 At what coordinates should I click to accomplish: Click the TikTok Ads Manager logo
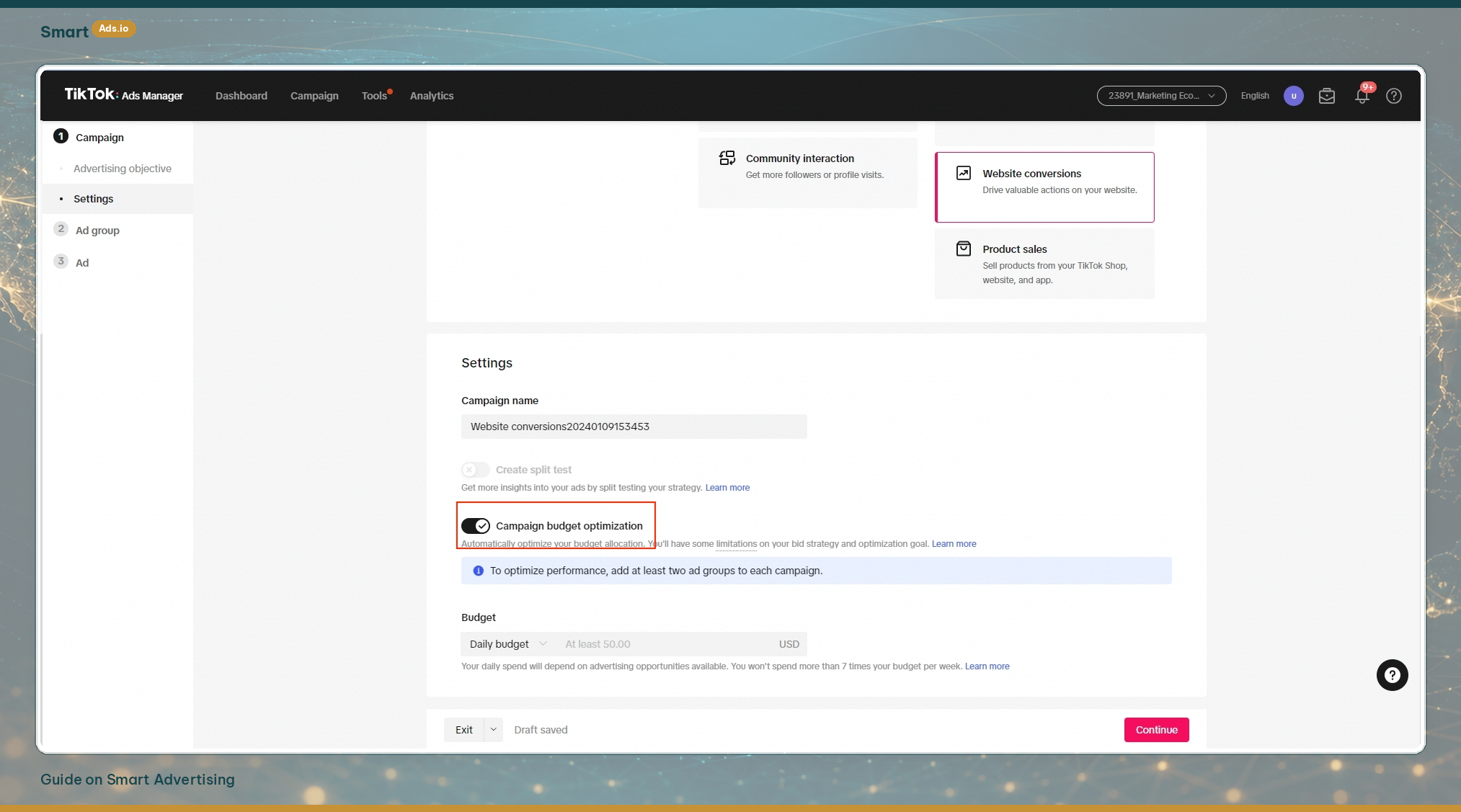pos(123,95)
